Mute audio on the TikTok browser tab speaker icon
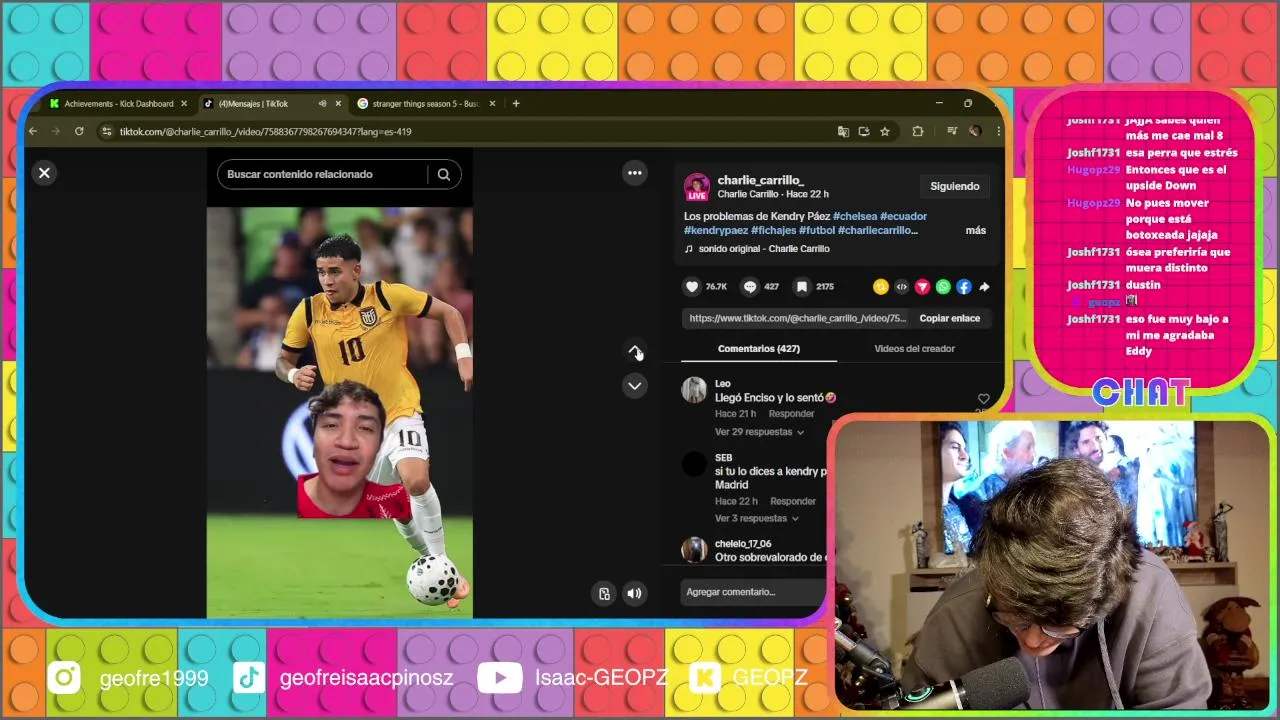Viewport: 1280px width, 720px height. (x=322, y=104)
